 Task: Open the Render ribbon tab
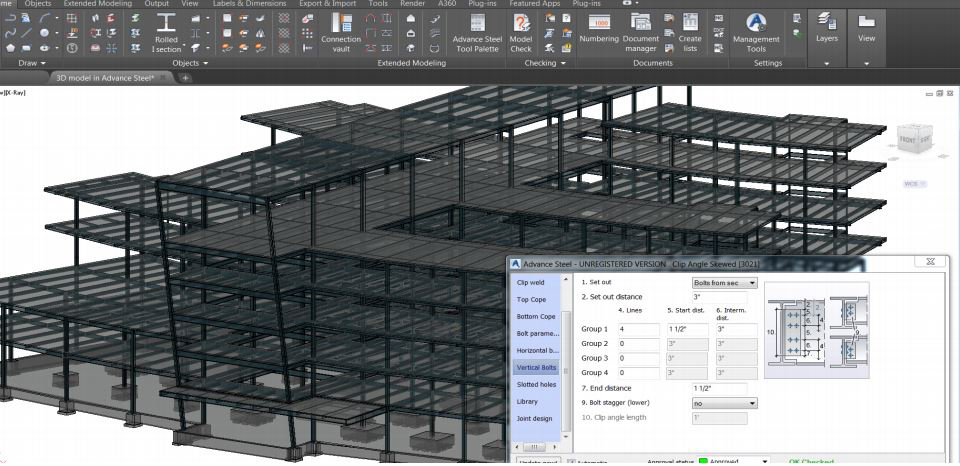[x=412, y=4]
